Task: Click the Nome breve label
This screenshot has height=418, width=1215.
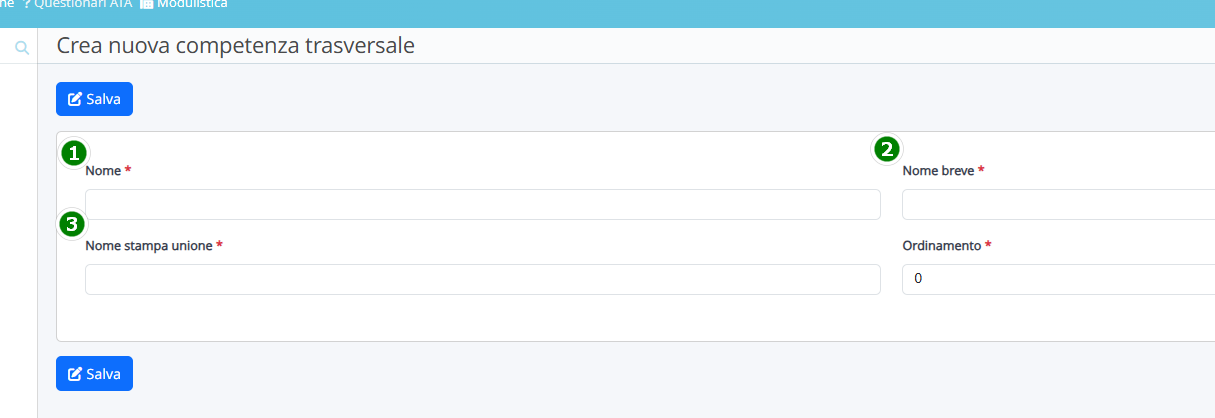Action: (x=938, y=171)
